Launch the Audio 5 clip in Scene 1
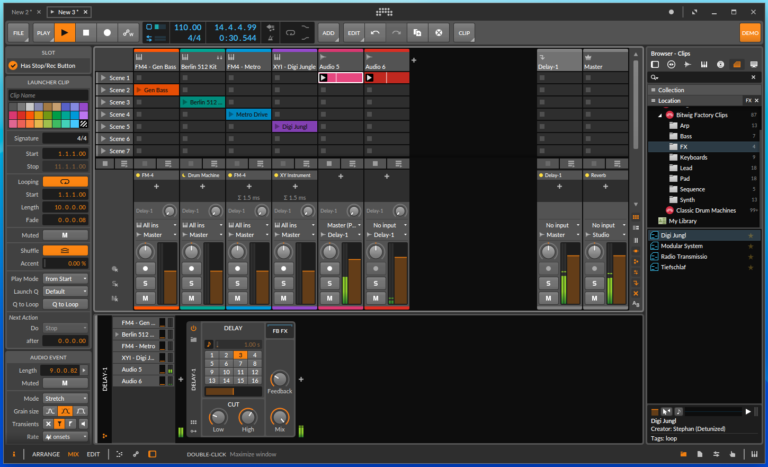 coord(323,77)
